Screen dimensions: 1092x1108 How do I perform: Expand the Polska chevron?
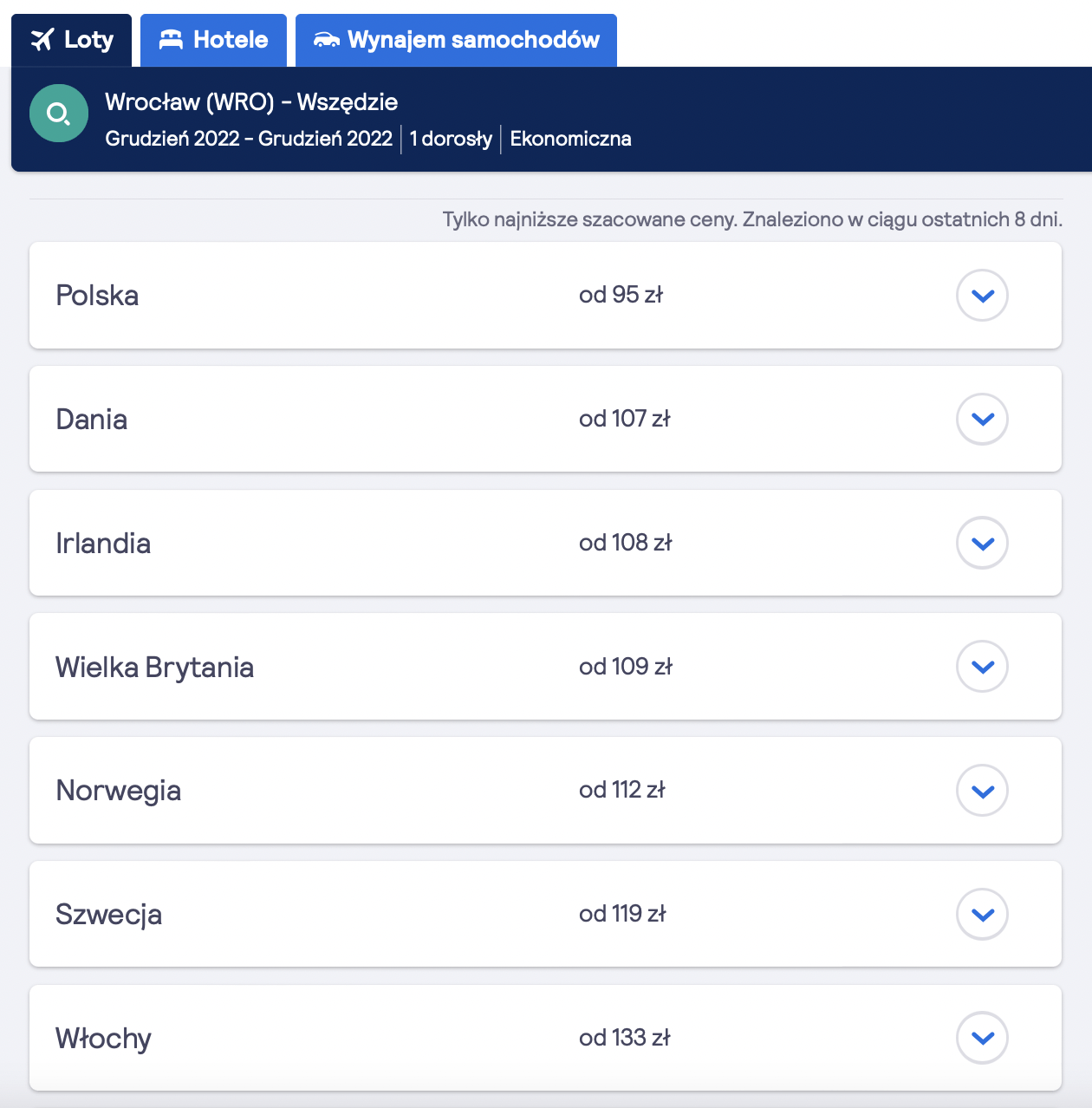pos(982,296)
